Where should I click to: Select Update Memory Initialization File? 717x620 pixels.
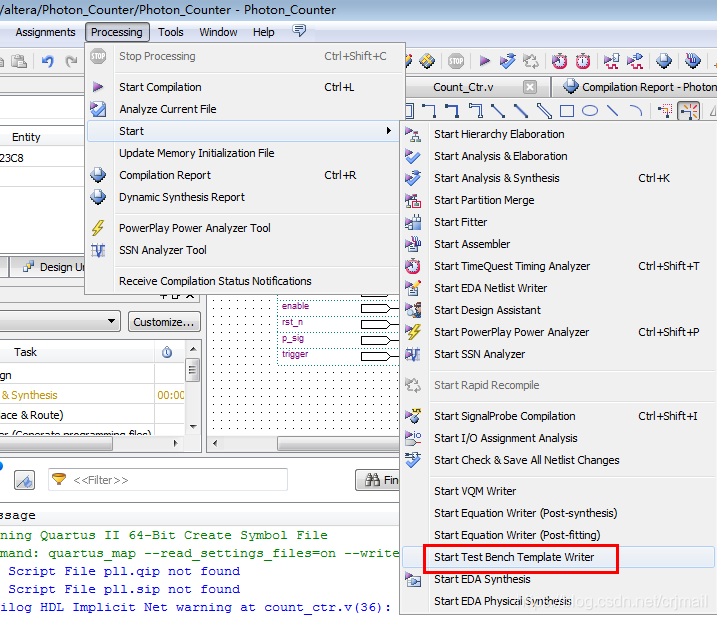click(x=245, y=153)
